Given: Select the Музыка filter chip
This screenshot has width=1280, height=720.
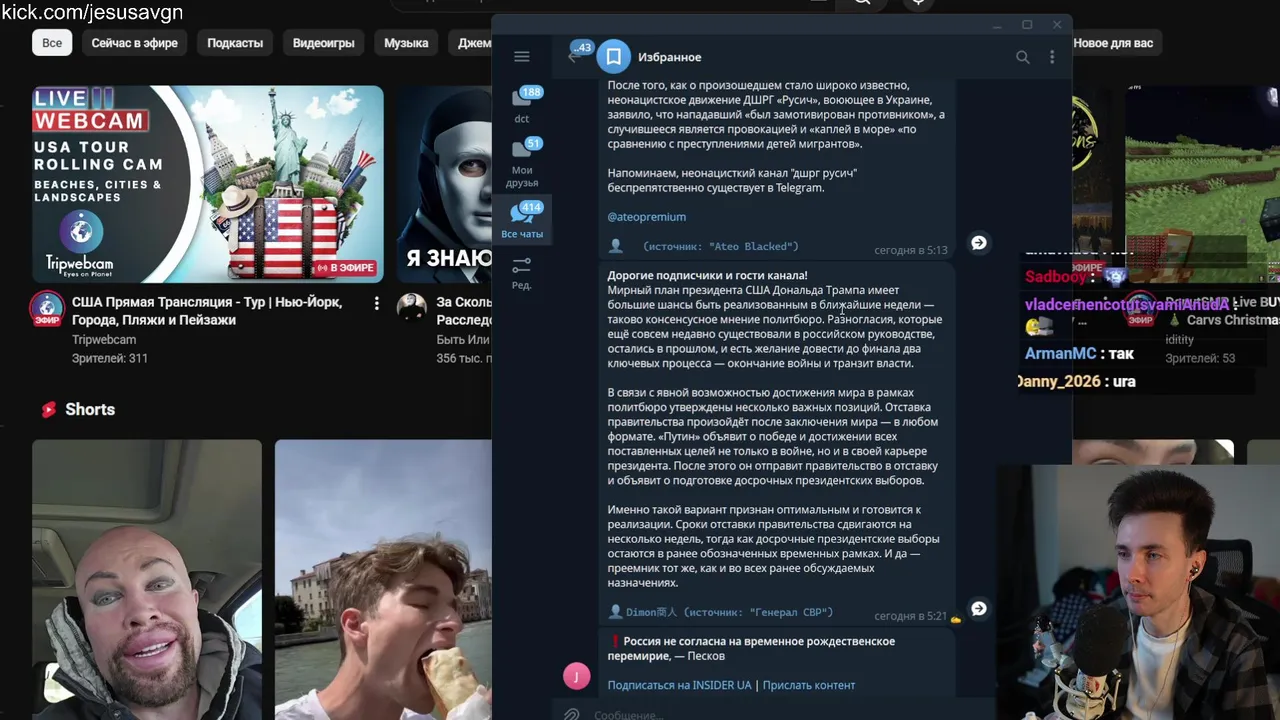Looking at the screenshot, I should click(406, 43).
